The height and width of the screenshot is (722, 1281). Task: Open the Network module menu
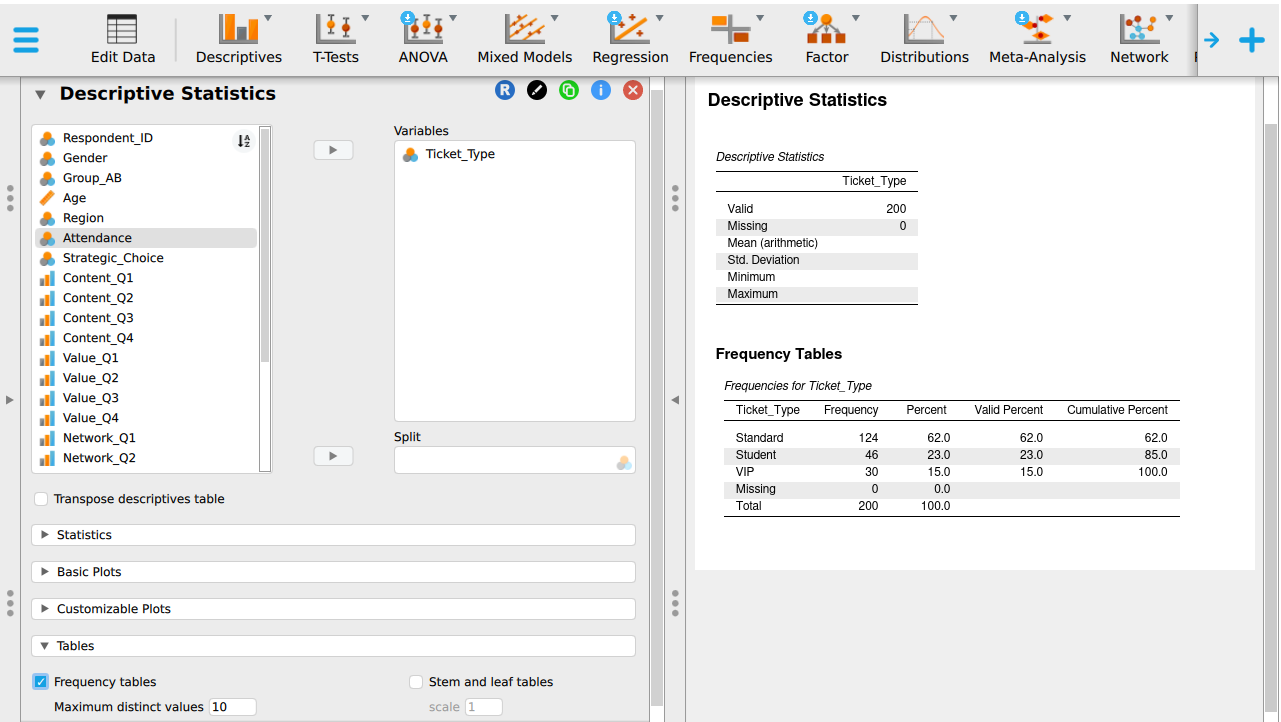pyautogui.click(x=1139, y=40)
